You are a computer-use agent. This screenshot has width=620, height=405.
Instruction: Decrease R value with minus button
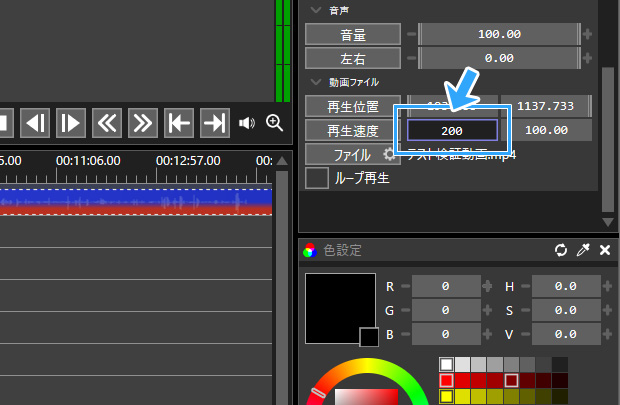click(406, 286)
